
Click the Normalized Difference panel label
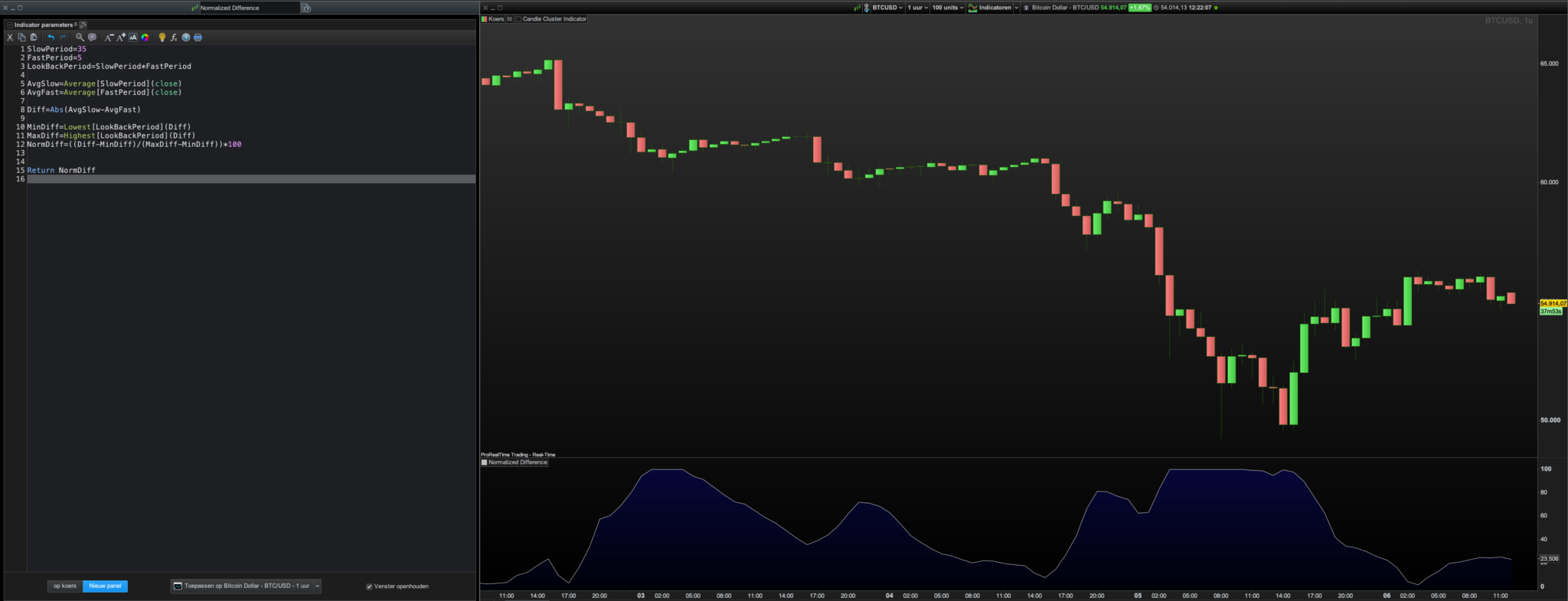point(518,462)
